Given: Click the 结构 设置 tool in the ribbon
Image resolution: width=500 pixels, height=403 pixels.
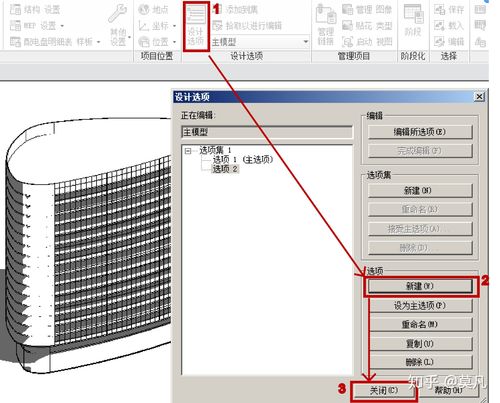Looking at the screenshot, I should coord(35,10).
